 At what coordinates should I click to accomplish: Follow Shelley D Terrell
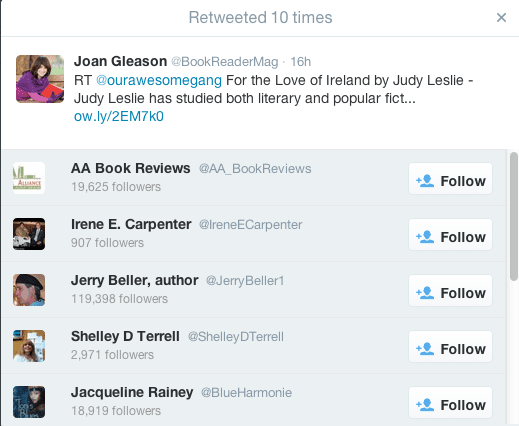tap(450, 349)
